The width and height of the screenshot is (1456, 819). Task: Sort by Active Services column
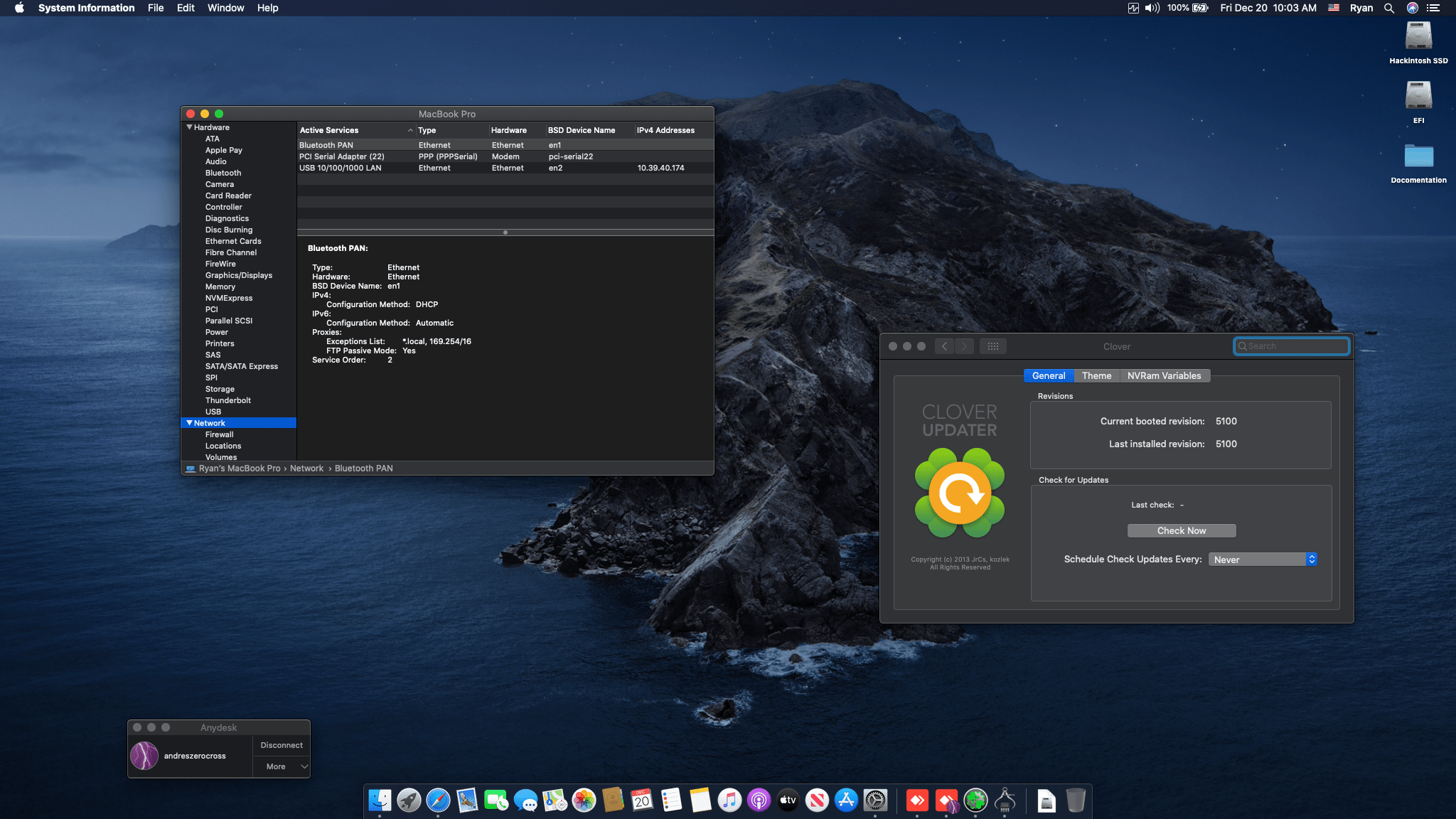(x=356, y=130)
